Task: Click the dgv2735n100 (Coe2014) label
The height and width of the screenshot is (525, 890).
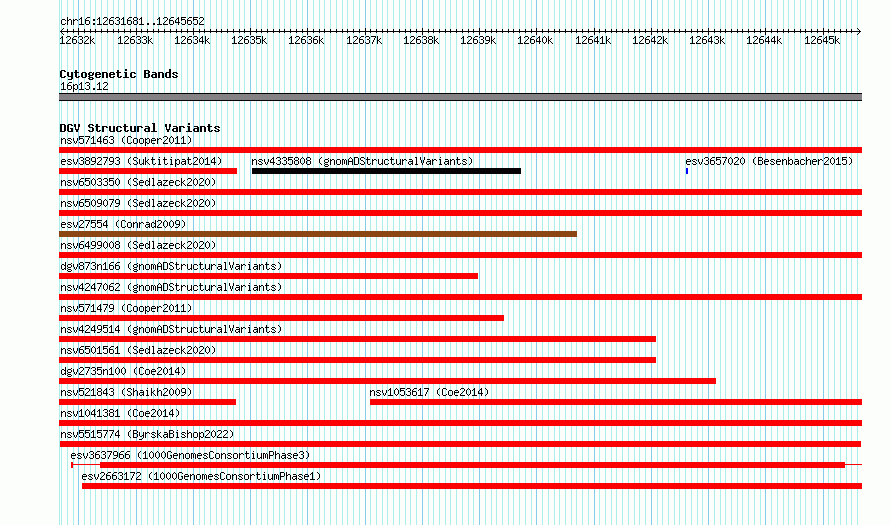Action: pos(123,371)
